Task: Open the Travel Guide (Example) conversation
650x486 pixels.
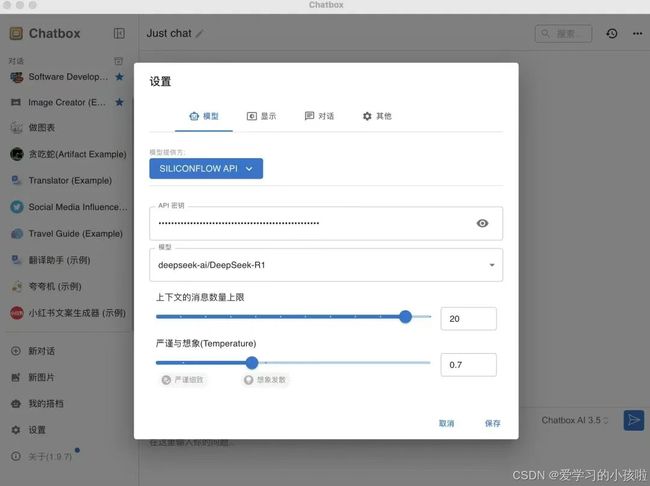Action: pos(68,234)
